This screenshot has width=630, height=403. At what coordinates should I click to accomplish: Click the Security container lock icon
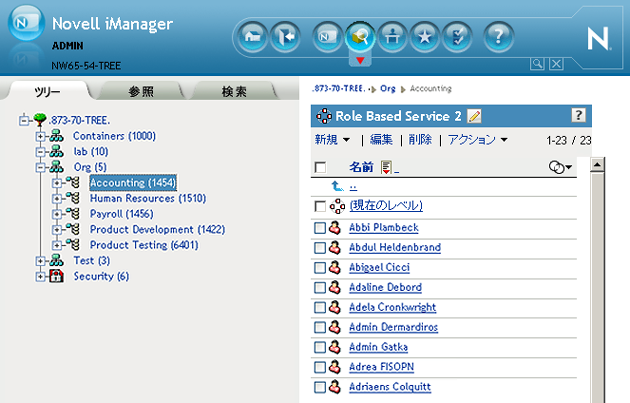click(56, 276)
